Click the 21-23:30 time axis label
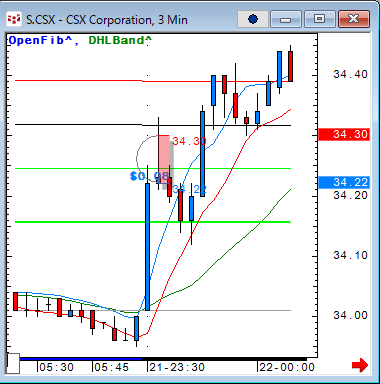 tap(177, 367)
